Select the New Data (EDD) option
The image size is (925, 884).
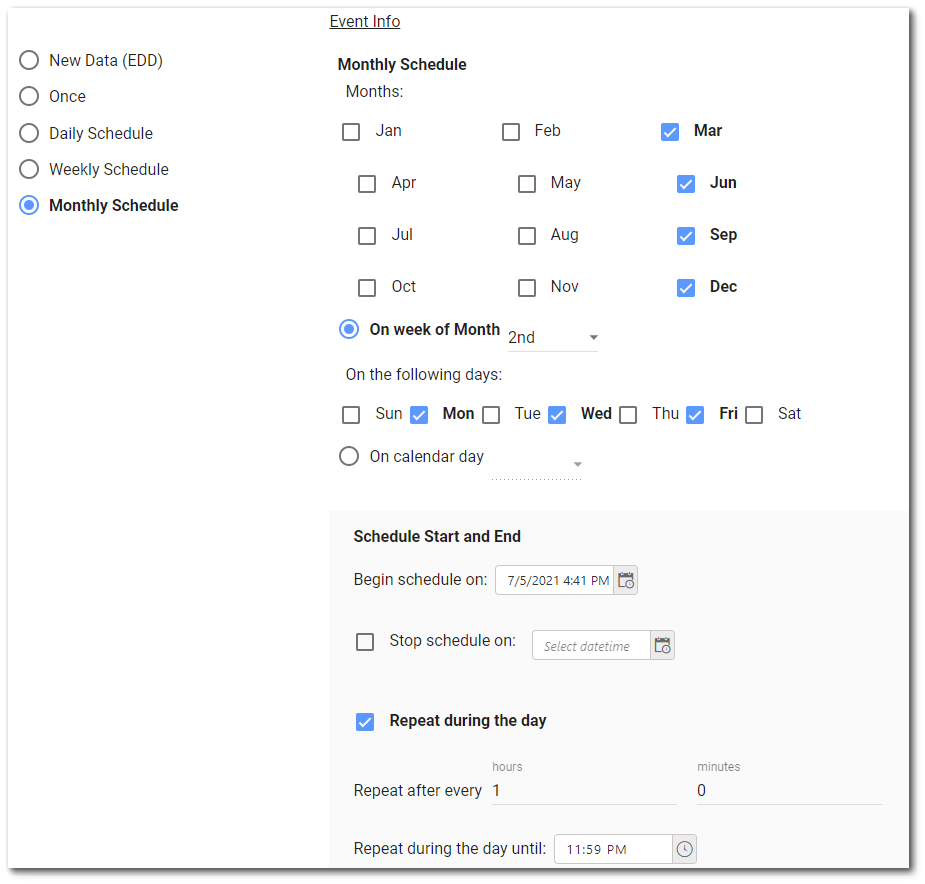(29, 61)
